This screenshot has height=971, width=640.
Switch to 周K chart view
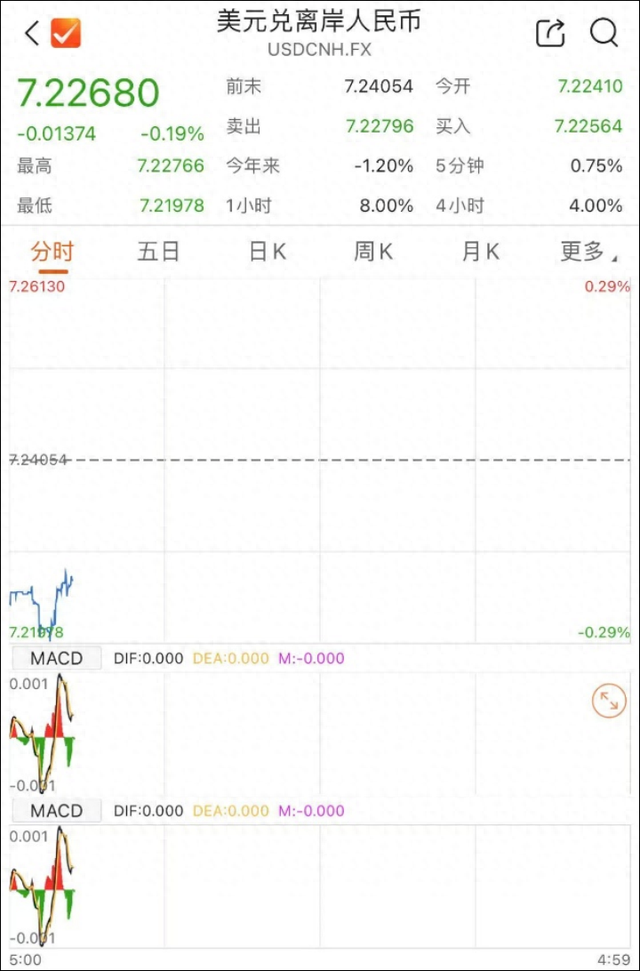click(x=373, y=252)
